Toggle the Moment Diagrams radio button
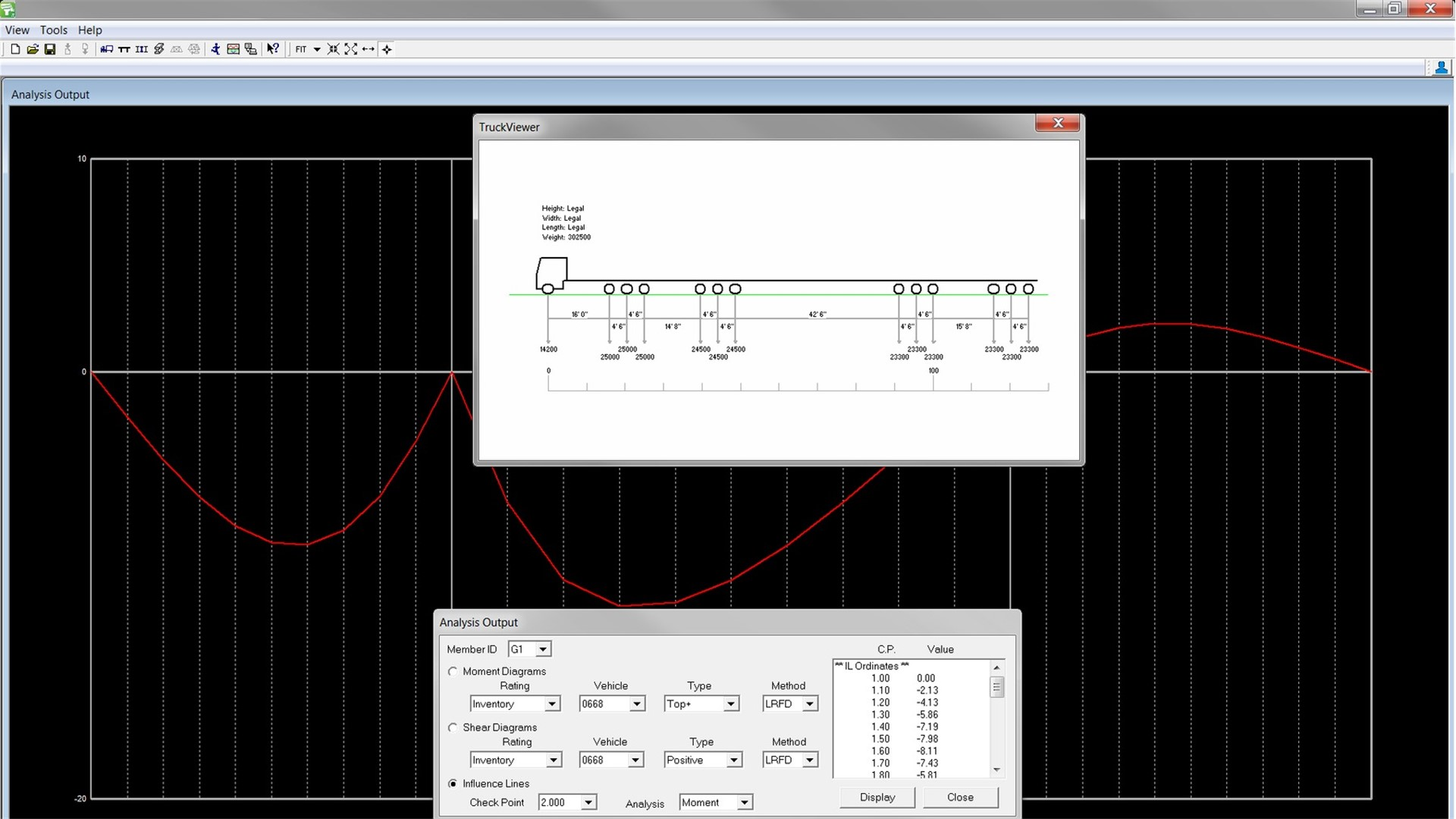The height and width of the screenshot is (819, 1456). pos(452,671)
